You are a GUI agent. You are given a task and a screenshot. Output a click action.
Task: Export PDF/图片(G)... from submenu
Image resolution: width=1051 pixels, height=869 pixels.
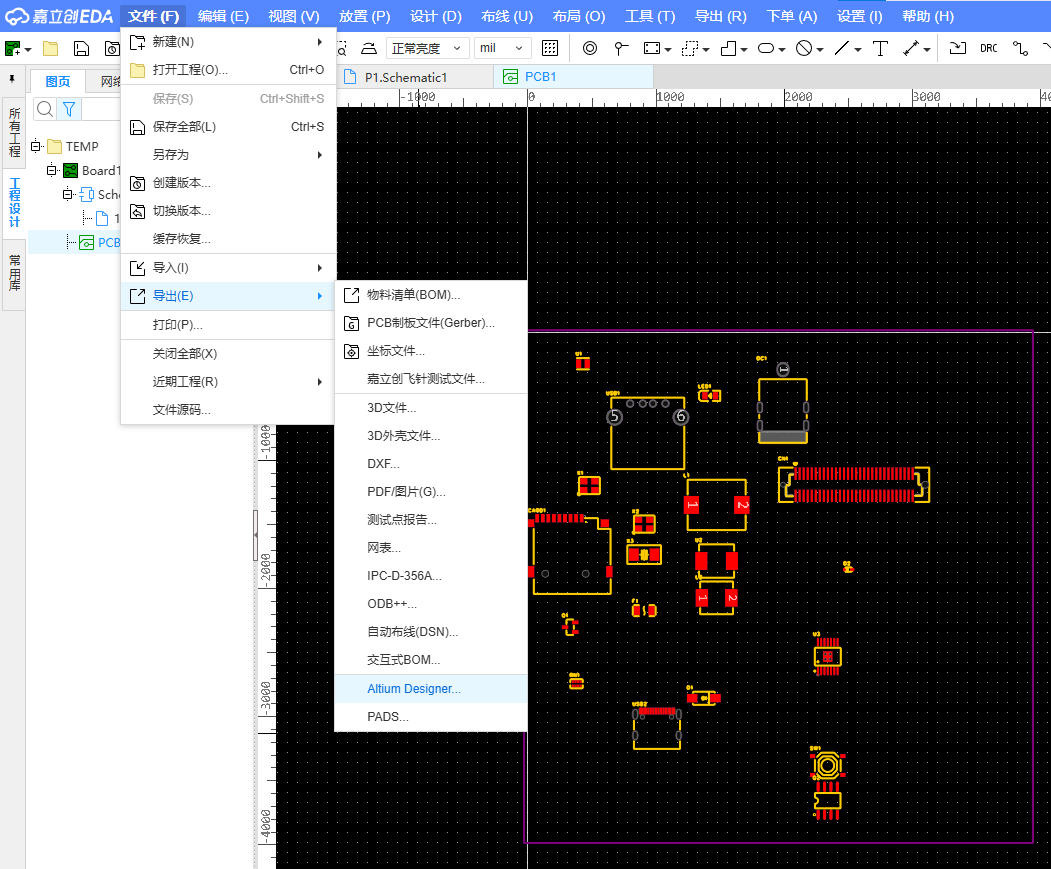coord(431,491)
